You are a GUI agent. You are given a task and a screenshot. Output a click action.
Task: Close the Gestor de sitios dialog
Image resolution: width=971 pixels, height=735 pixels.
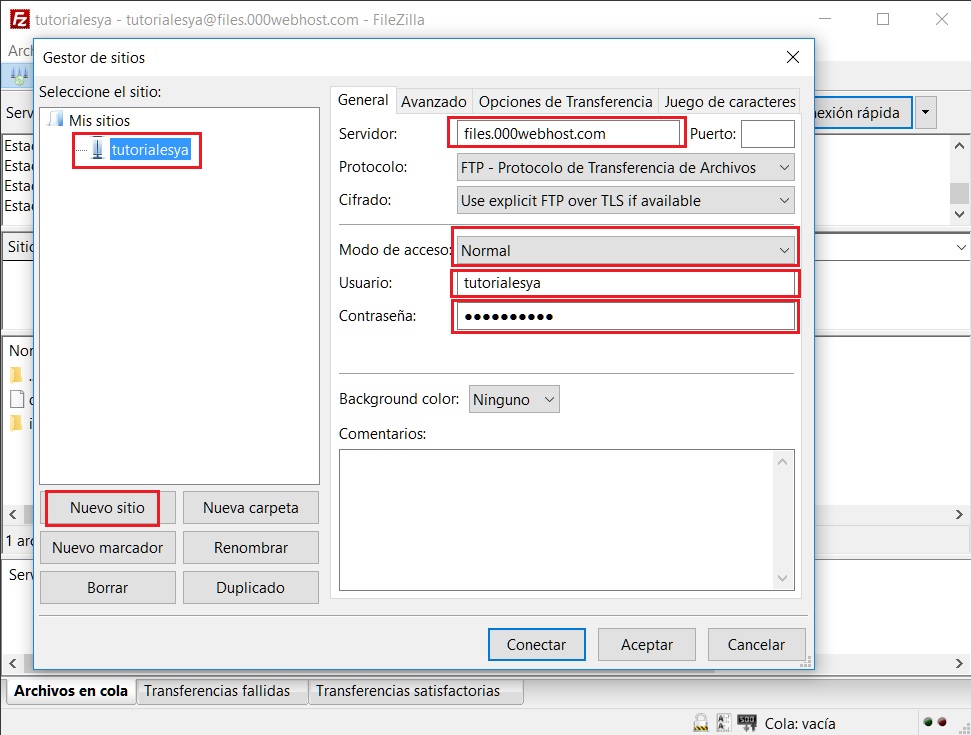pyautogui.click(x=793, y=57)
